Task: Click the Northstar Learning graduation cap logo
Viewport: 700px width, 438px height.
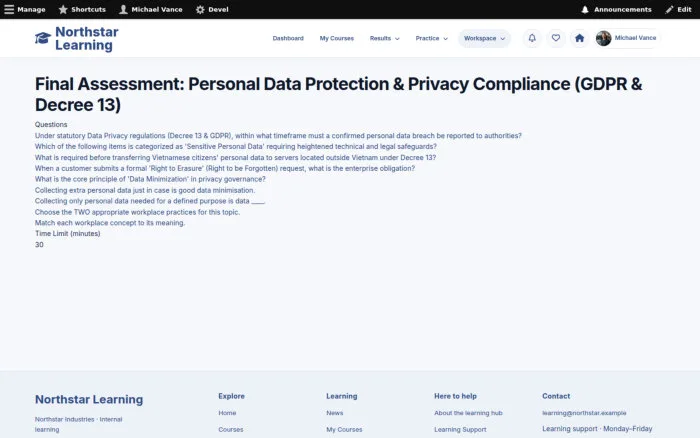Action: pyautogui.click(x=43, y=38)
